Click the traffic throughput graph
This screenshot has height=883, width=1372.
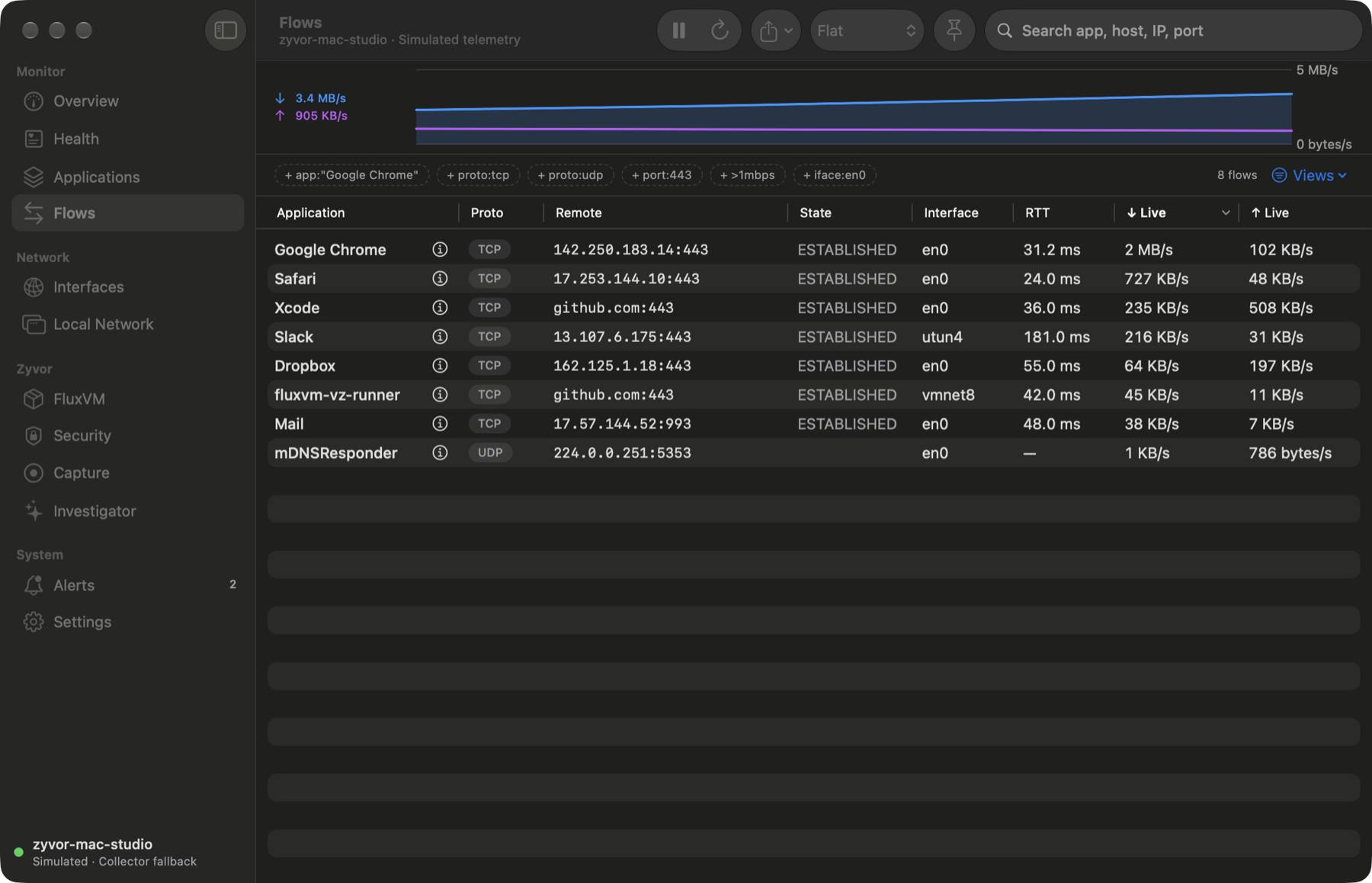click(854, 107)
